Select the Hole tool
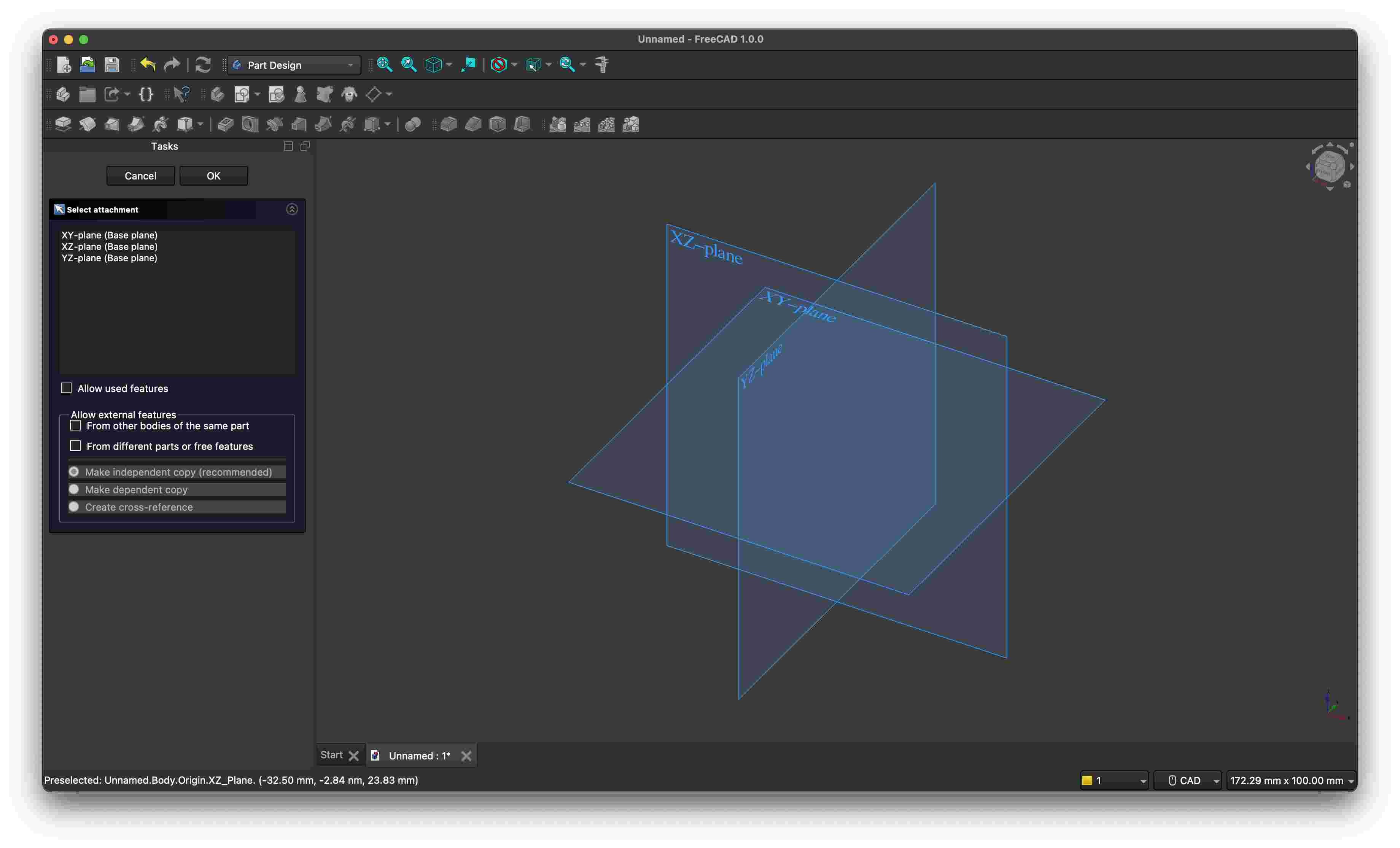Image resolution: width=1400 pixels, height=848 pixels. (250, 124)
